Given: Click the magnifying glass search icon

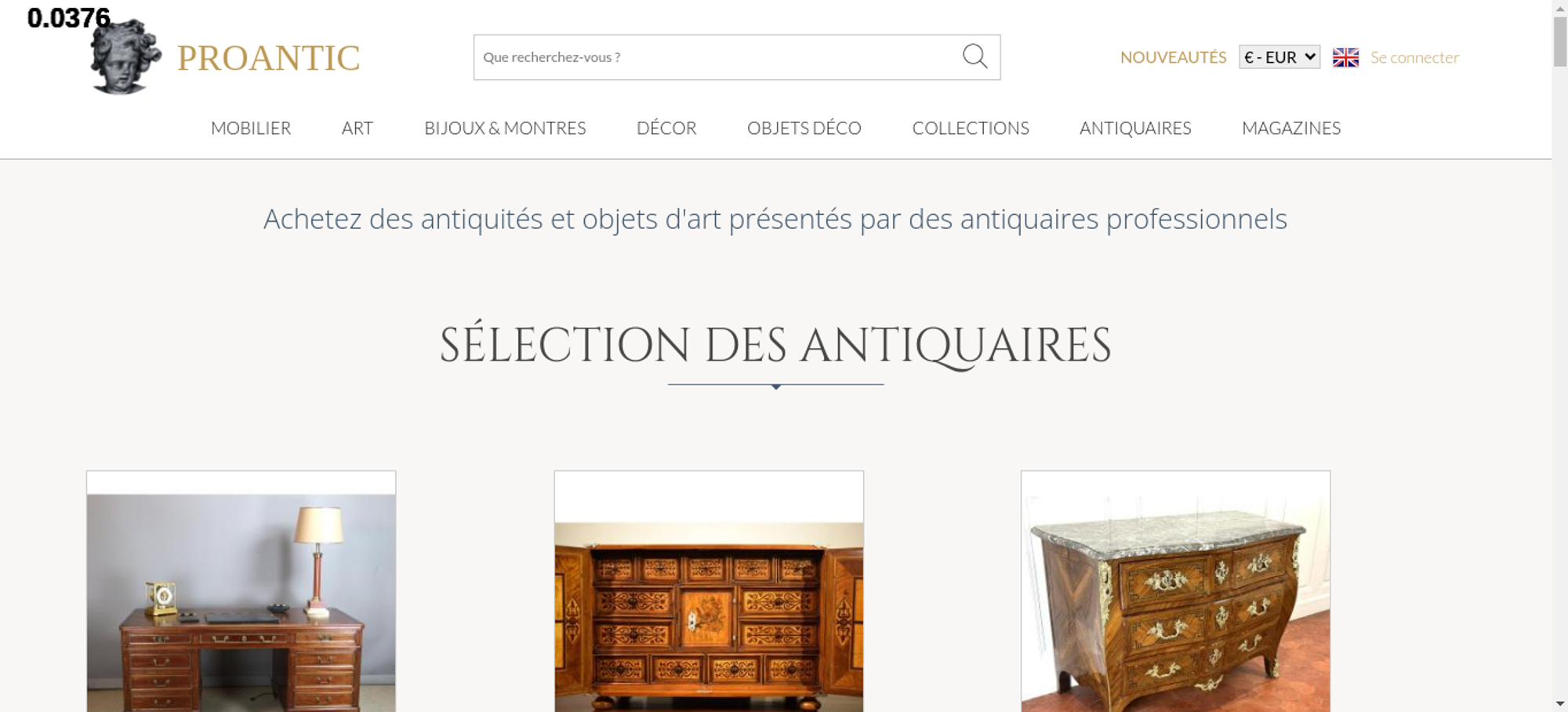Looking at the screenshot, I should 975,56.
